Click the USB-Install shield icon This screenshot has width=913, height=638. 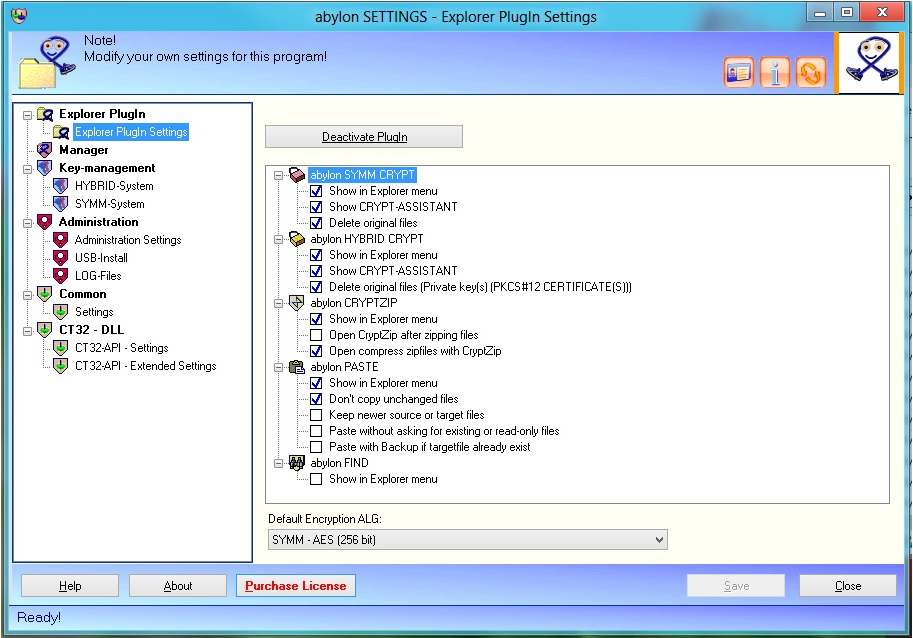pyautogui.click(x=60, y=258)
